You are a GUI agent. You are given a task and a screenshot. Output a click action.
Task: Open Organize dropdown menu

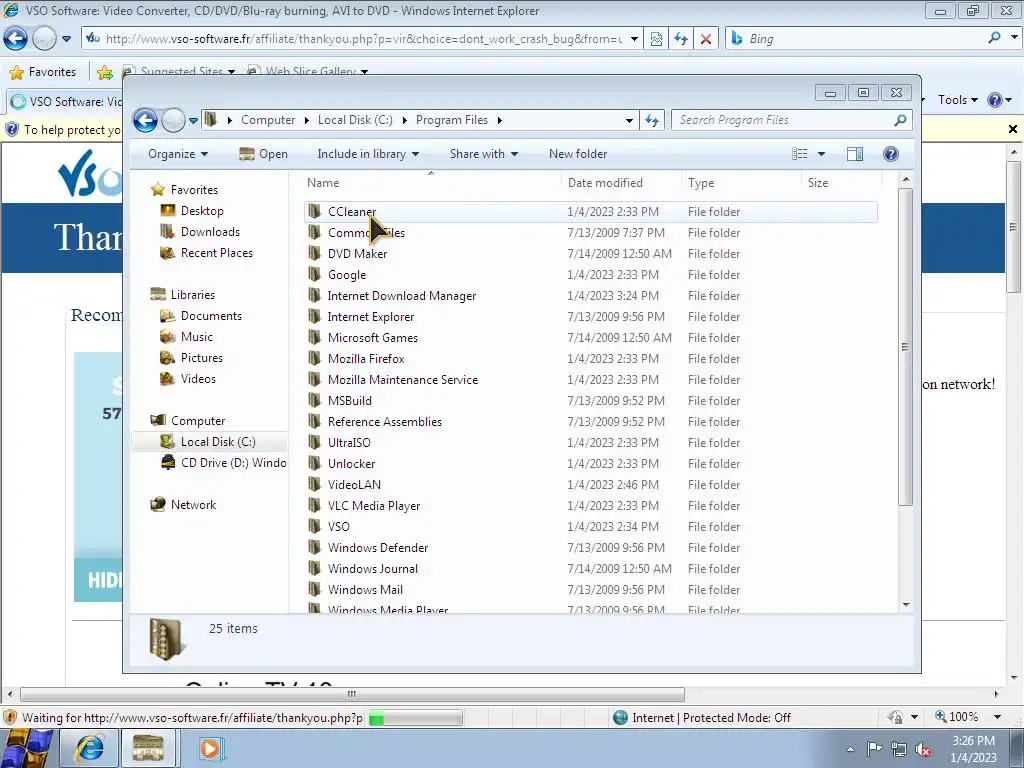[x=178, y=154]
